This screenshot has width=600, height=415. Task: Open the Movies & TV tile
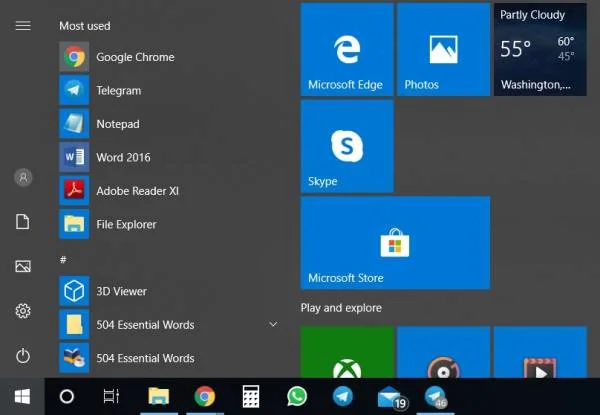tap(540, 352)
